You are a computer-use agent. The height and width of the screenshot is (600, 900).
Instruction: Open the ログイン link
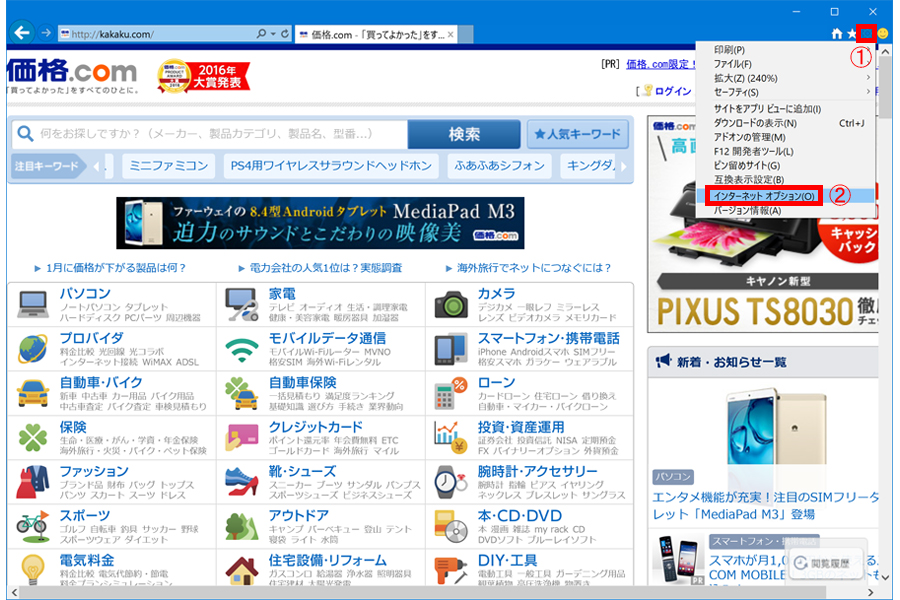click(673, 91)
